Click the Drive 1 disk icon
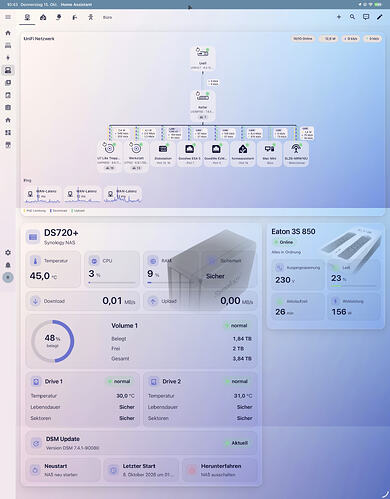 tap(36, 381)
